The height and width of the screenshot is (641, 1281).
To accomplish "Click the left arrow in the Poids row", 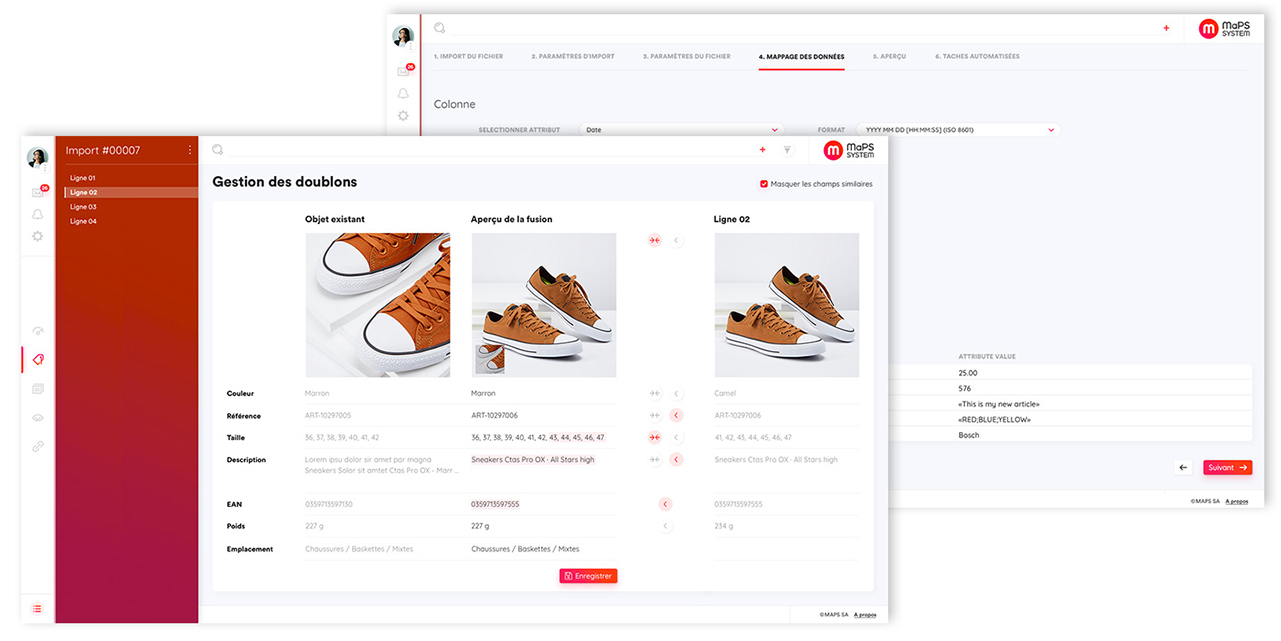I will pyautogui.click(x=666, y=526).
